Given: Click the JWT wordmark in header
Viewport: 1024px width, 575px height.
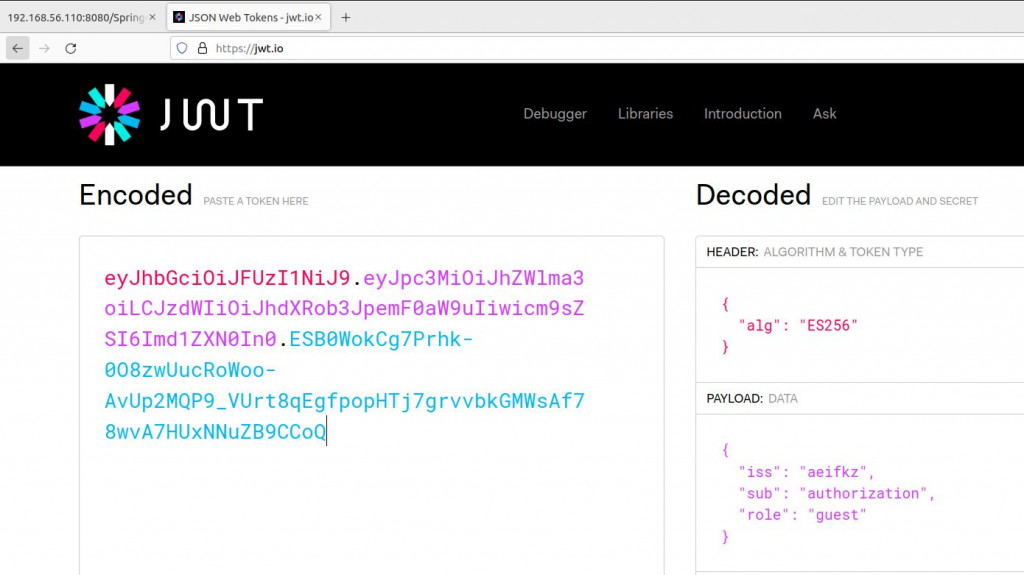Looking at the screenshot, I should [212, 114].
